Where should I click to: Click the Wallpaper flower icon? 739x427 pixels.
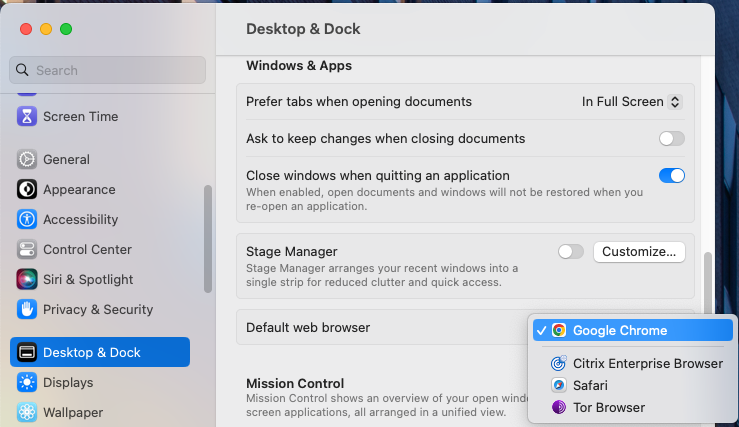pos(27,412)
